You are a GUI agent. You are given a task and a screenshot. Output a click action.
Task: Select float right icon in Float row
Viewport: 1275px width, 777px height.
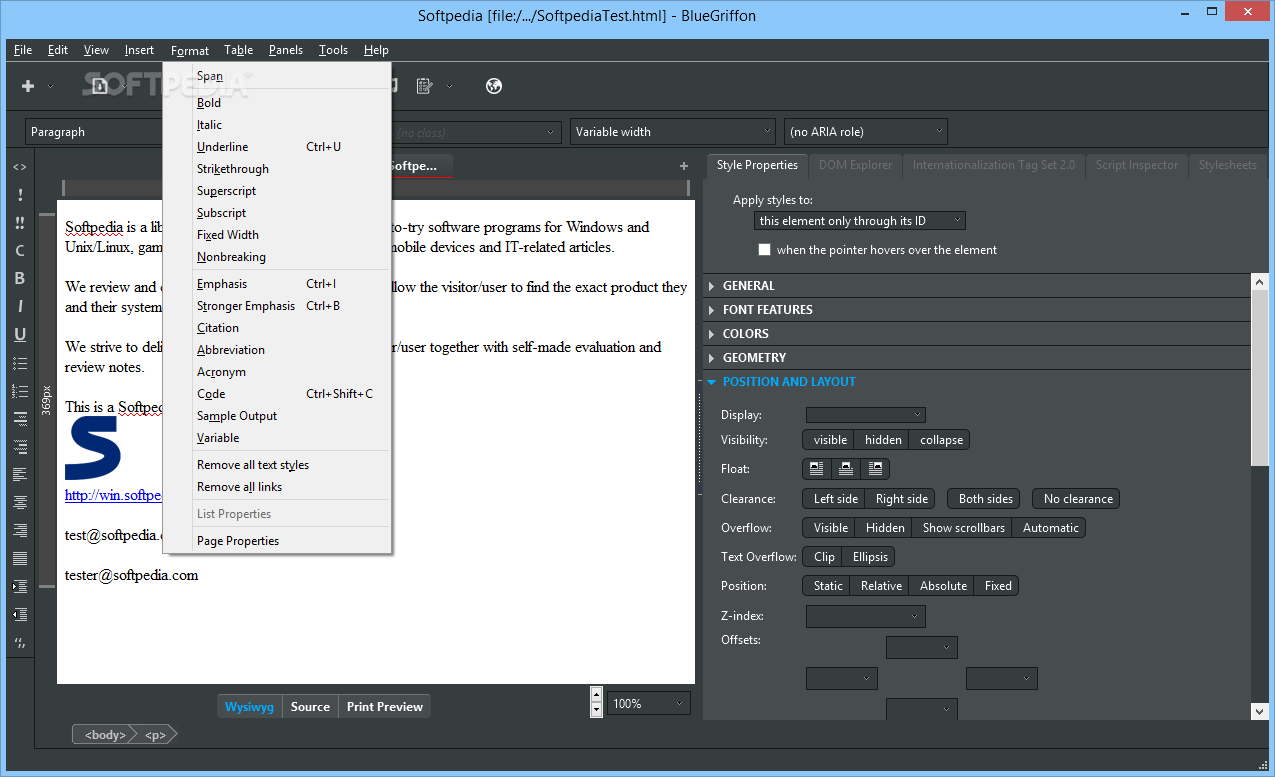click(875, 469)
